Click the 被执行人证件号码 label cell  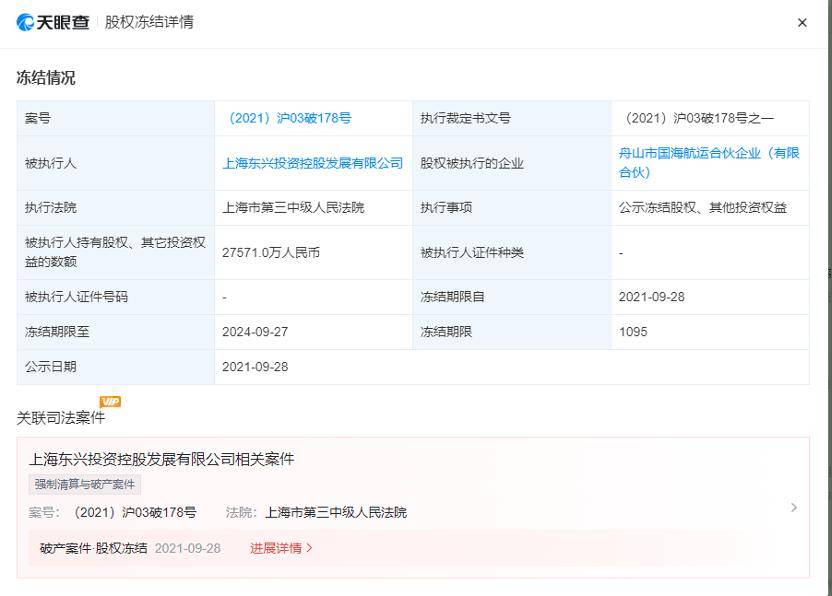116,297
